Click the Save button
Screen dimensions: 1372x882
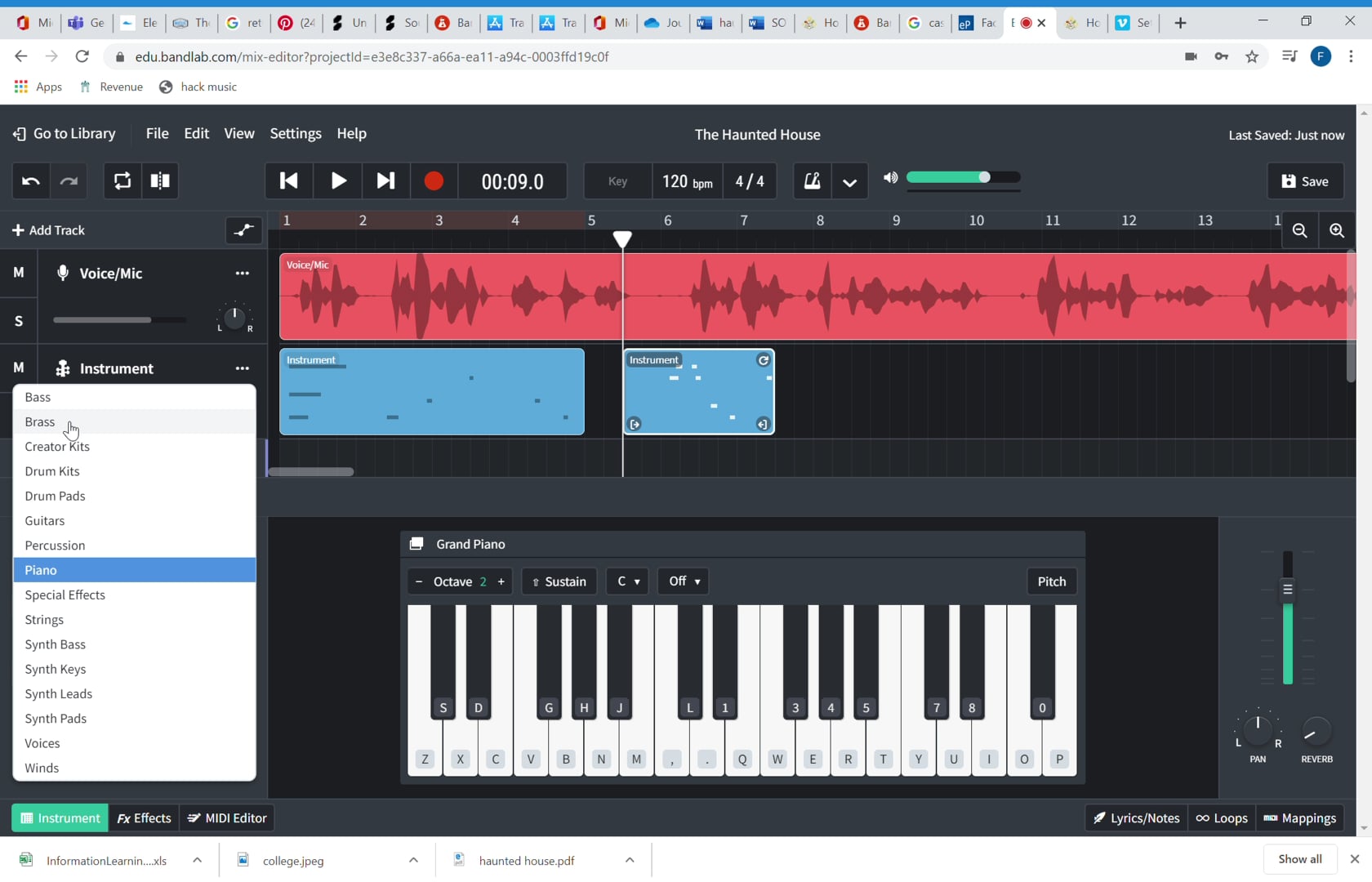pyautogui.click(x=1304, y=181)
